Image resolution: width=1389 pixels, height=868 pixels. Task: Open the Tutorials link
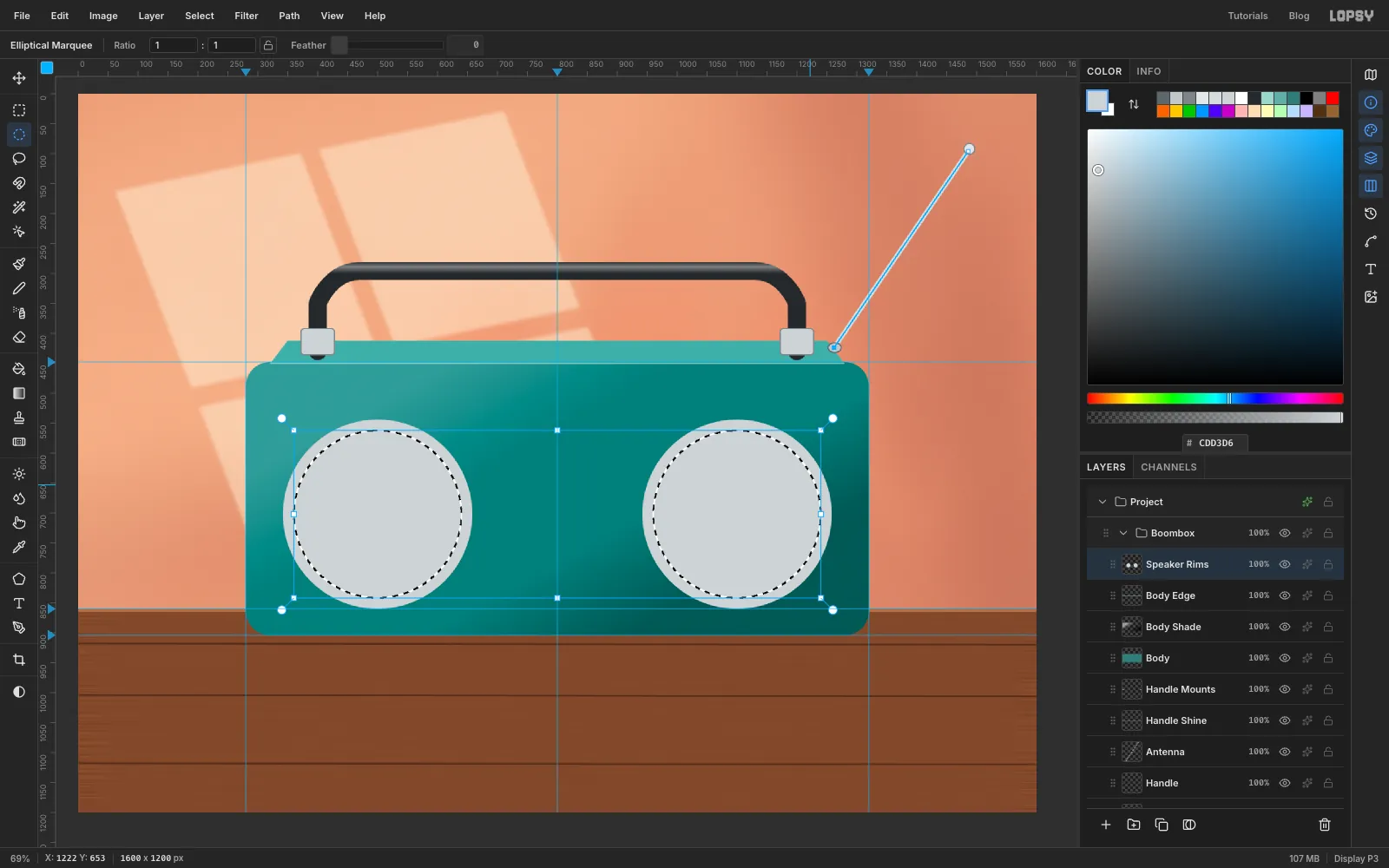1247,16
